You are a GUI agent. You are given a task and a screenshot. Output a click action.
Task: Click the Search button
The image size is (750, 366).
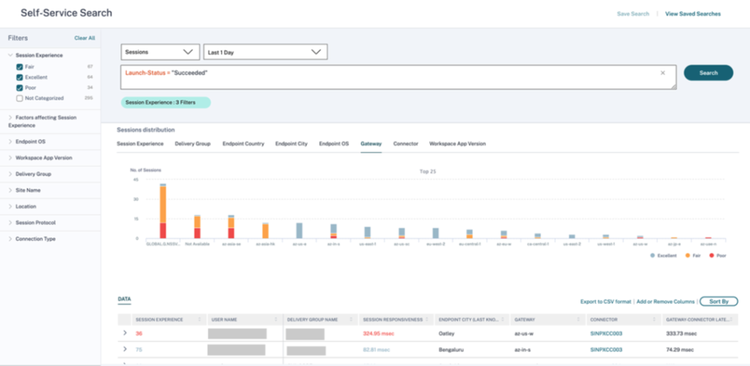click(x=708, y=73)
